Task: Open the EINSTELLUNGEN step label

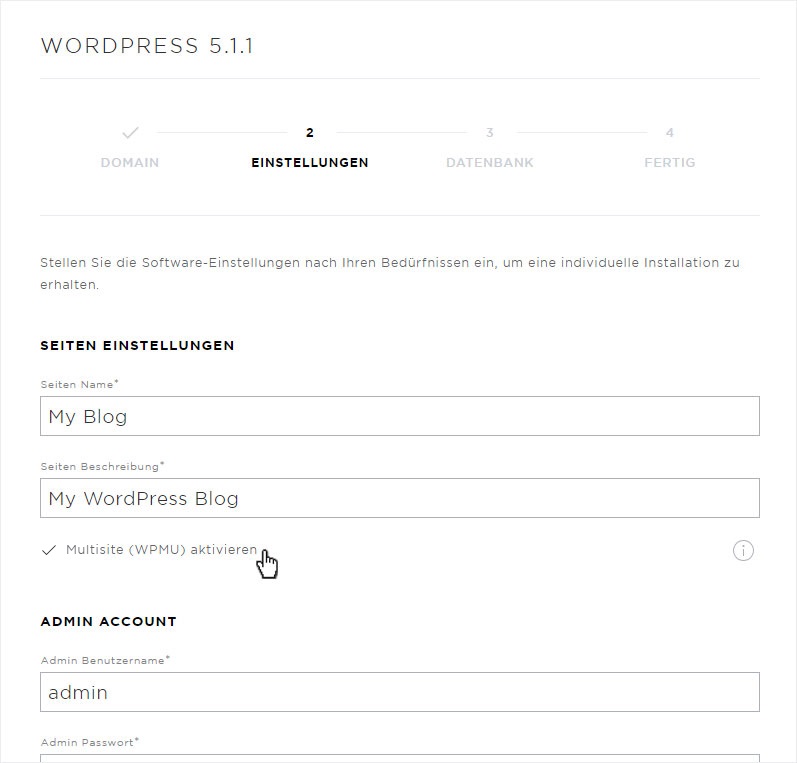Action: click(x=310, y=163)
